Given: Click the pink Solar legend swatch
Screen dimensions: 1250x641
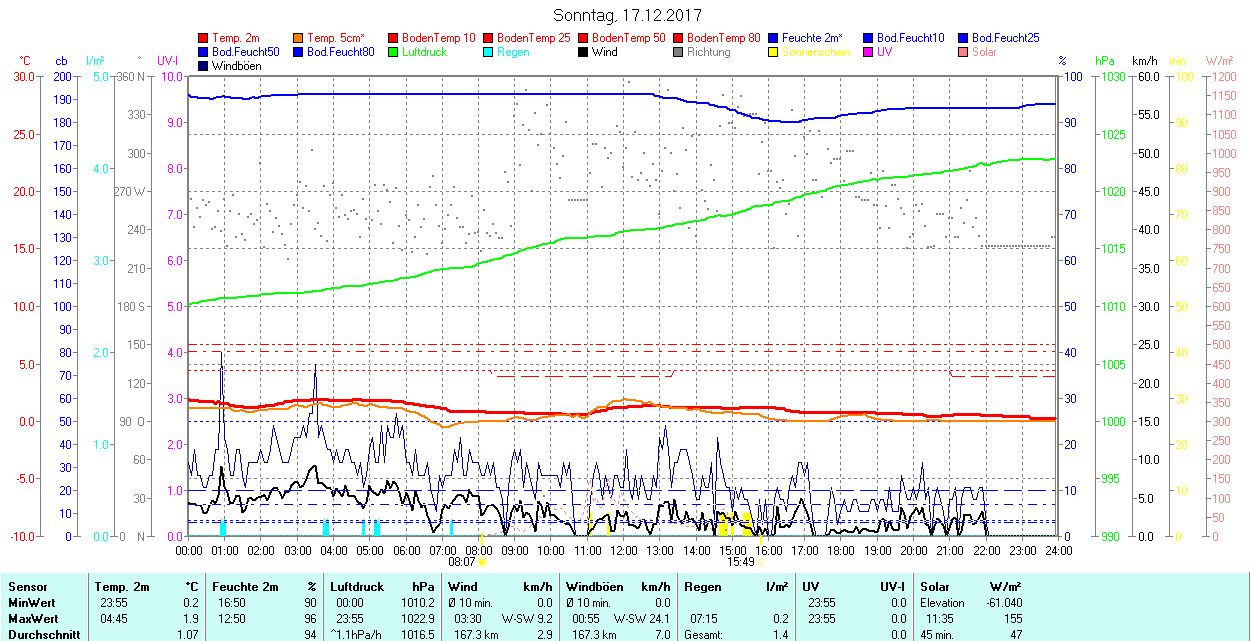Looking at the screenshot, I should [963, 52].
